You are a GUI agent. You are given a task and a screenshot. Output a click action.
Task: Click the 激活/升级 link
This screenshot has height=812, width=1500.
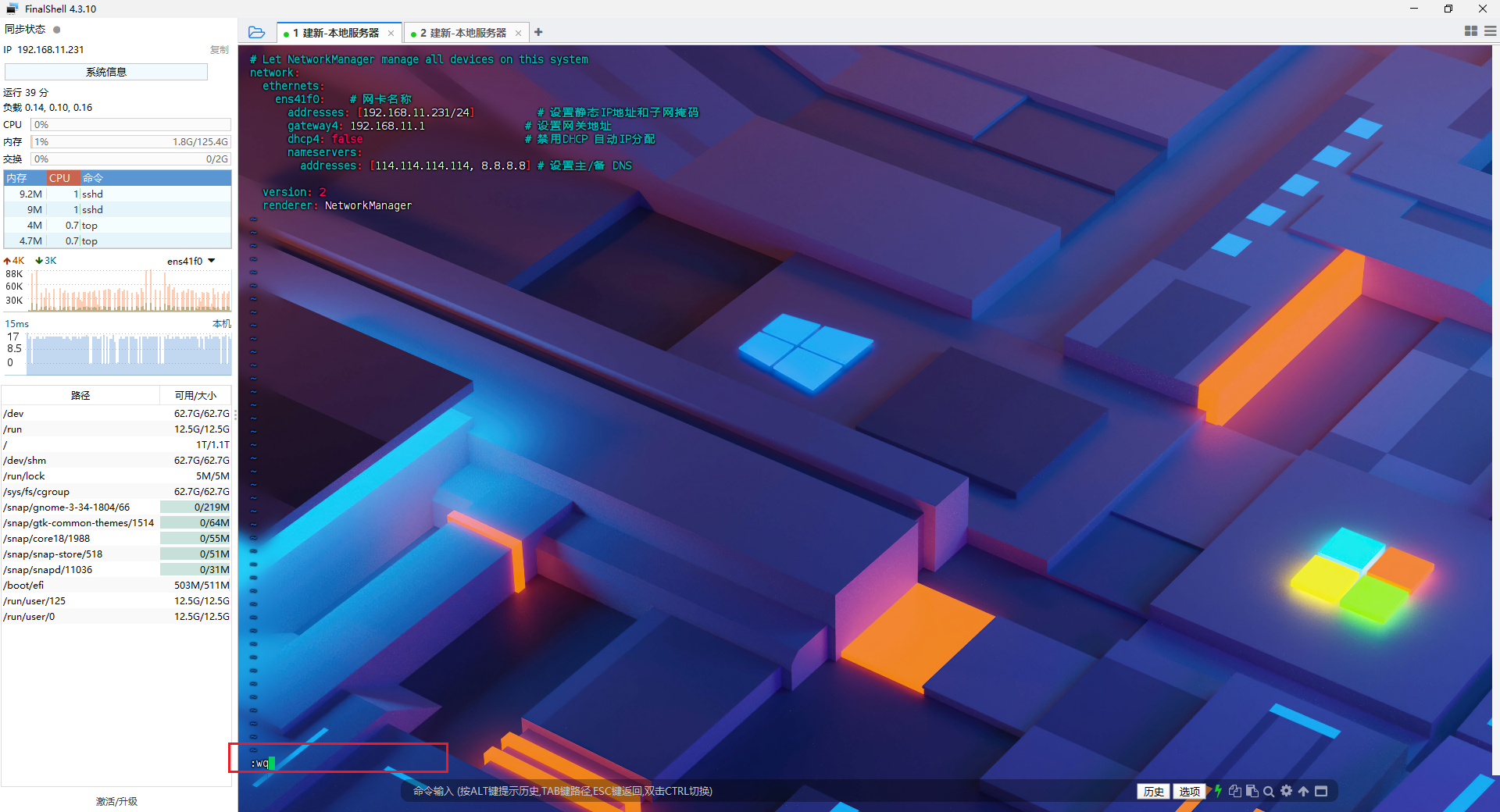tap(116, 801)
